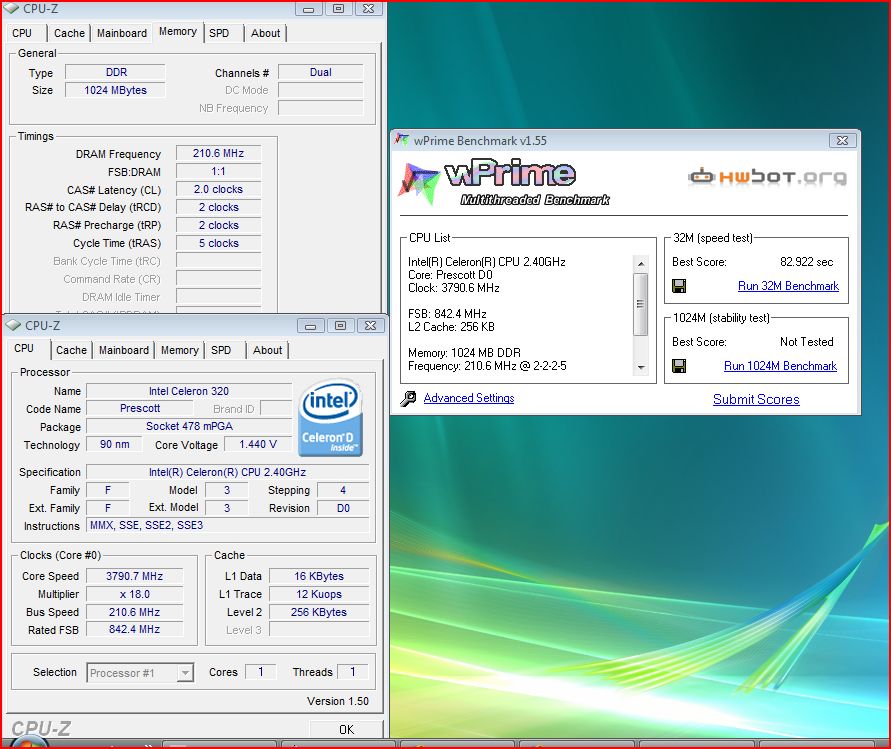Click the CPU-Z icon in the lower window's title bar
Image resolution: width=891 pixels, height=749 pixels.
[13, 326]
